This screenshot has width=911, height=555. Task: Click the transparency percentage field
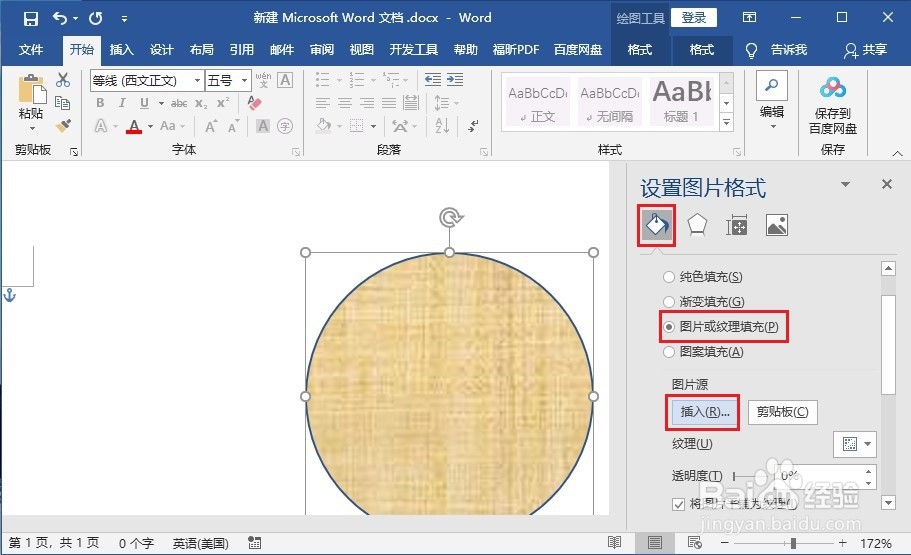point(819,477)
